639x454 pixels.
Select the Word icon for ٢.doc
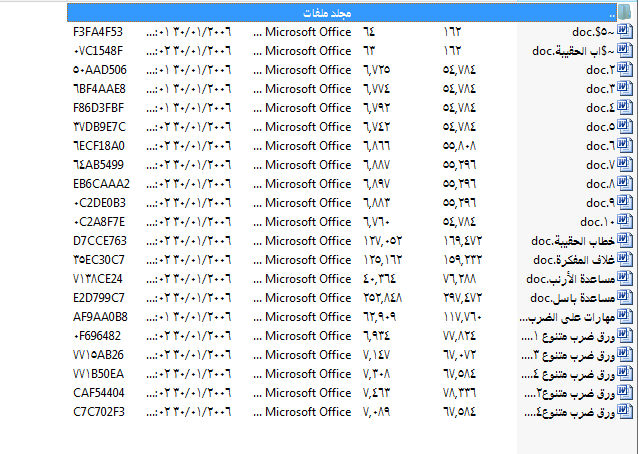tap(625, 70)
